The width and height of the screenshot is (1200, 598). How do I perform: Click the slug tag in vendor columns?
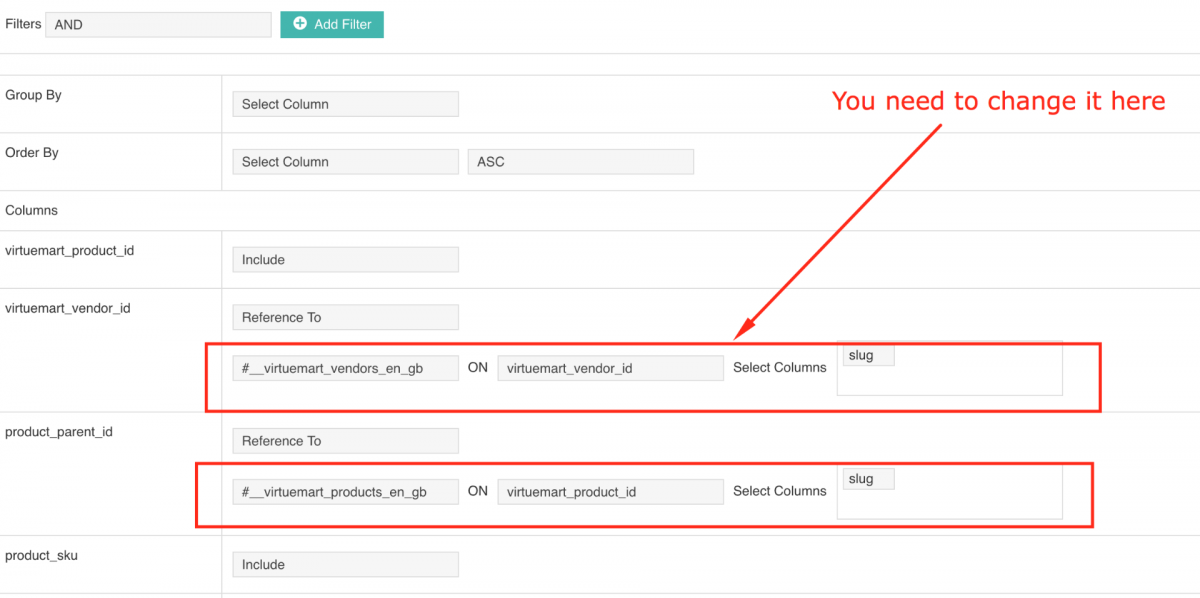point(867,356)
